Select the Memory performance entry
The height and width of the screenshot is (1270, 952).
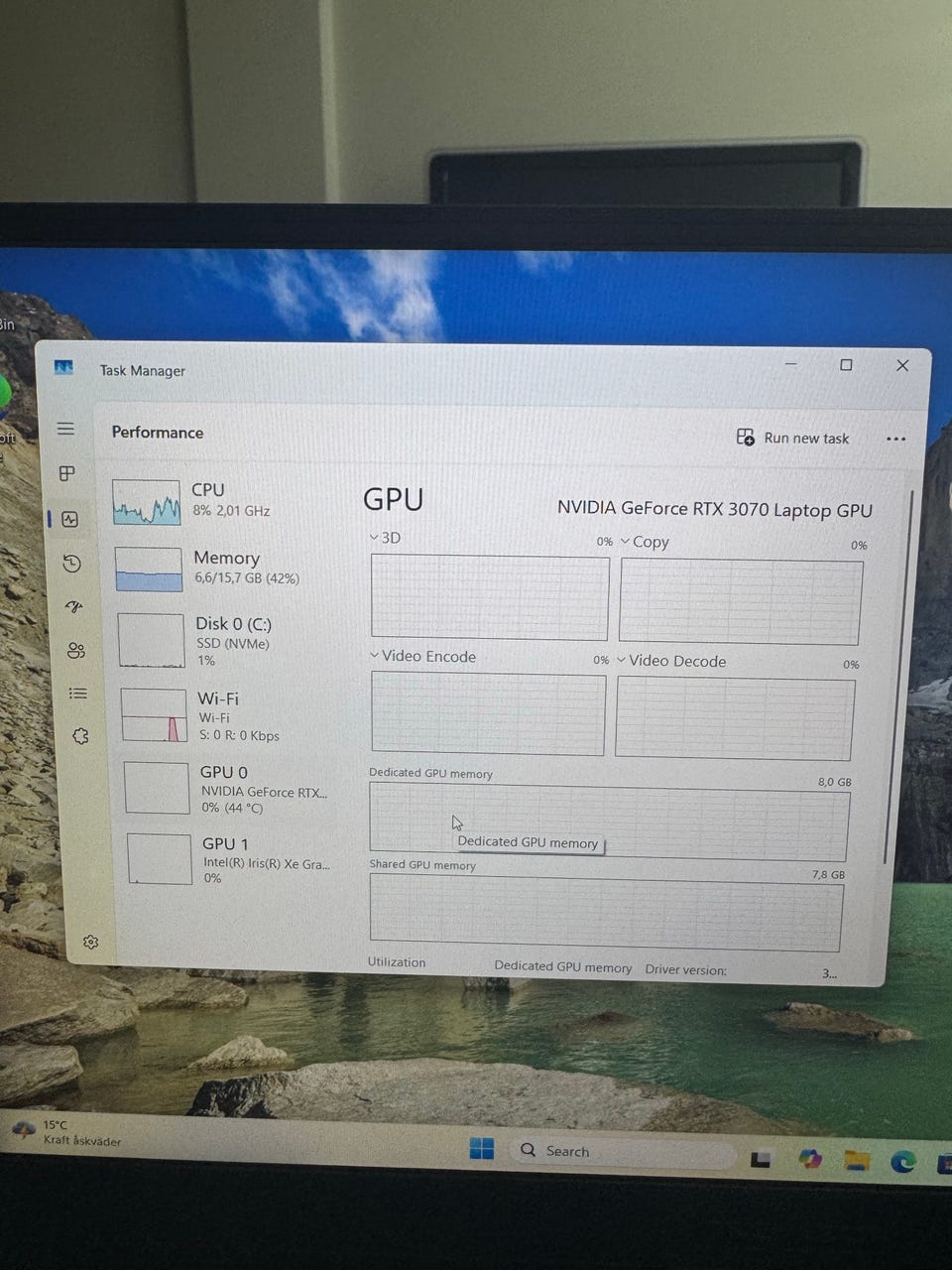(226, 569)
